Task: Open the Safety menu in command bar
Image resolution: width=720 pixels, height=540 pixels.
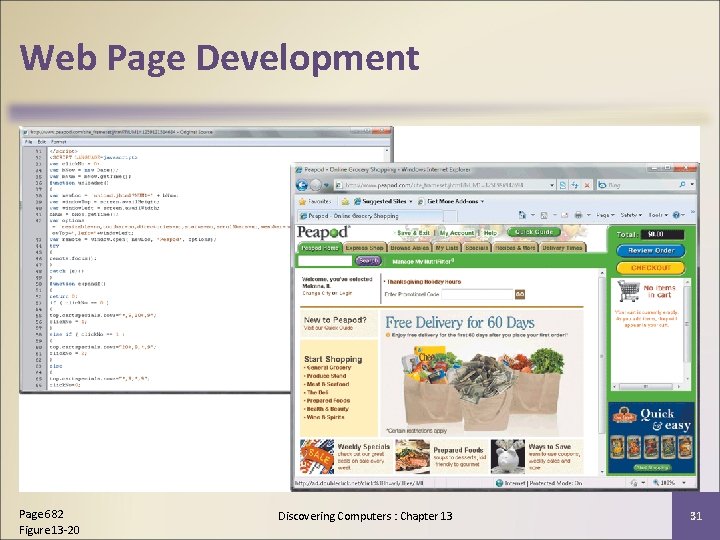Action: pos(631,215)
